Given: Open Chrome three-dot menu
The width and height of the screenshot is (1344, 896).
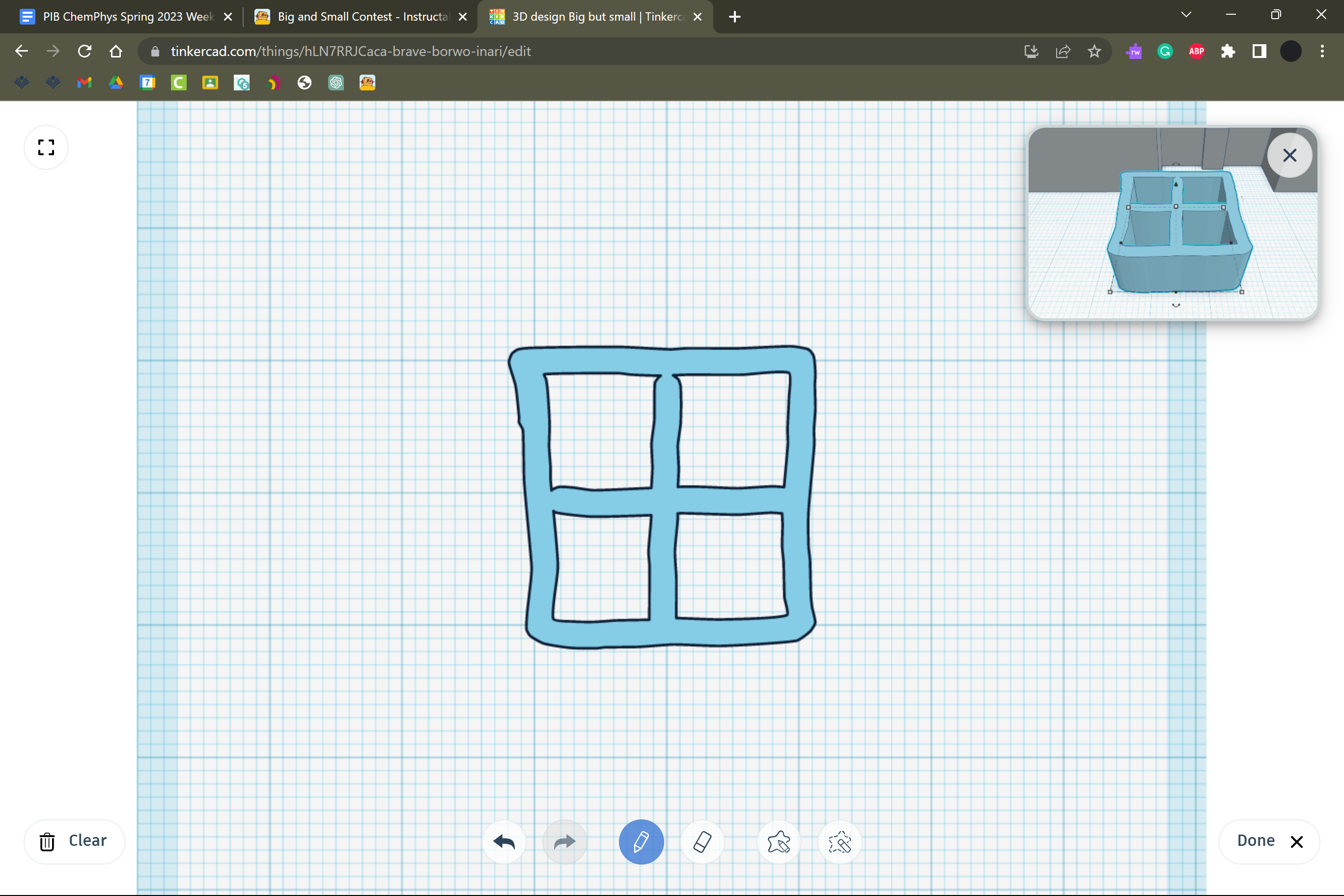Looking at the screenshot, I should point(1322,52).
